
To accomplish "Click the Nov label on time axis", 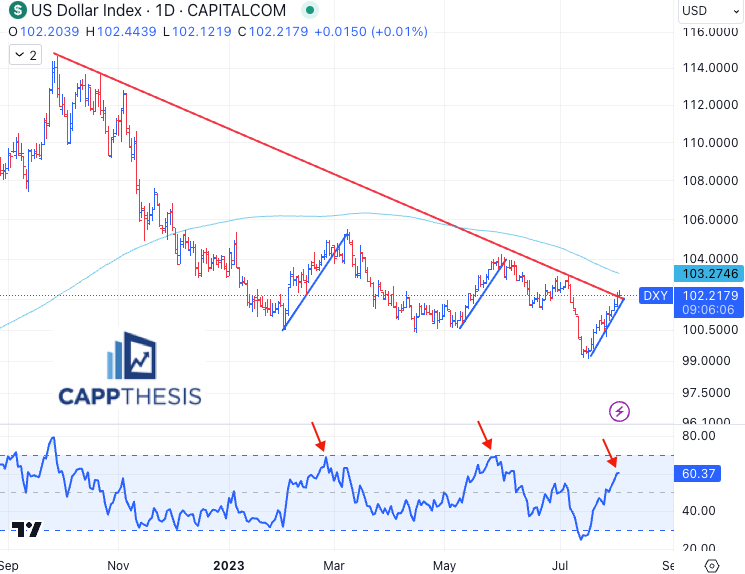I will 119,564.
